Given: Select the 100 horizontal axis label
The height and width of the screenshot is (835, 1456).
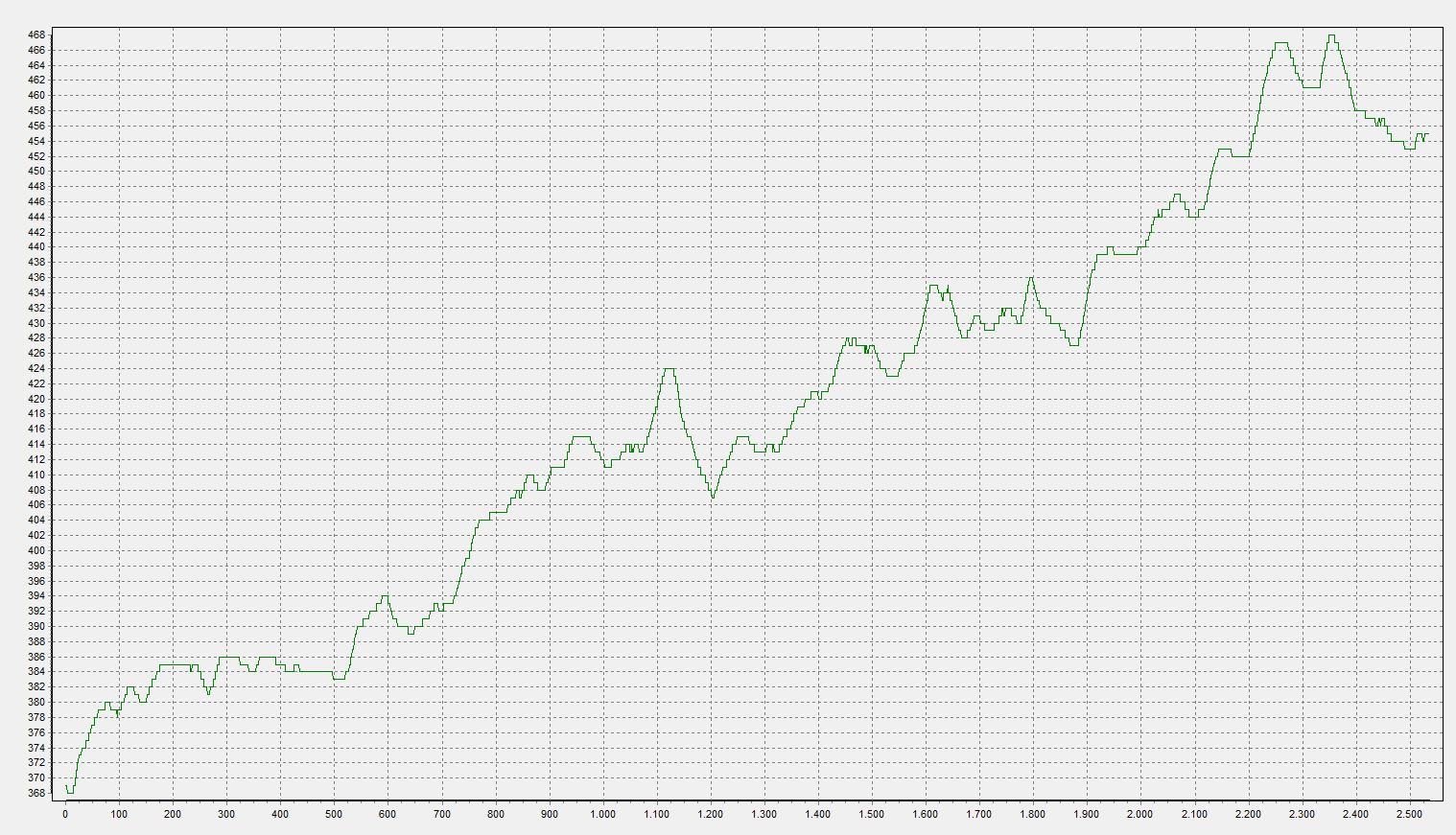Looking at the screenshot, I should (119, 814).
